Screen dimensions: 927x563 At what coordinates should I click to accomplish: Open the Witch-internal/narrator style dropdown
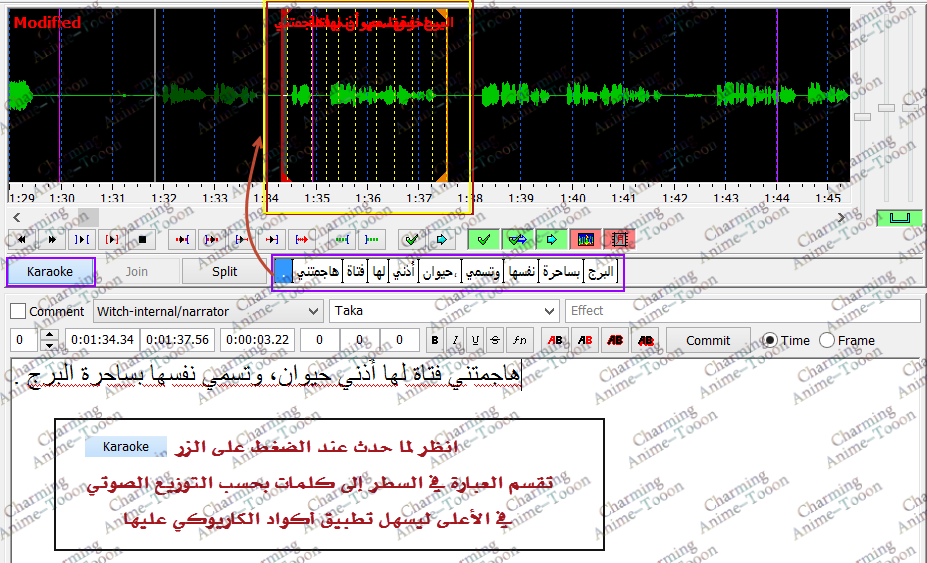point(208,311)
